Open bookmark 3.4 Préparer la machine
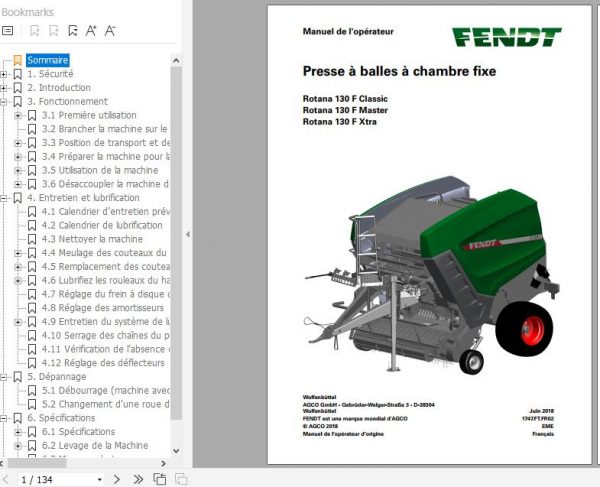This screenshot has width=600, height=487. coord(106,156)
